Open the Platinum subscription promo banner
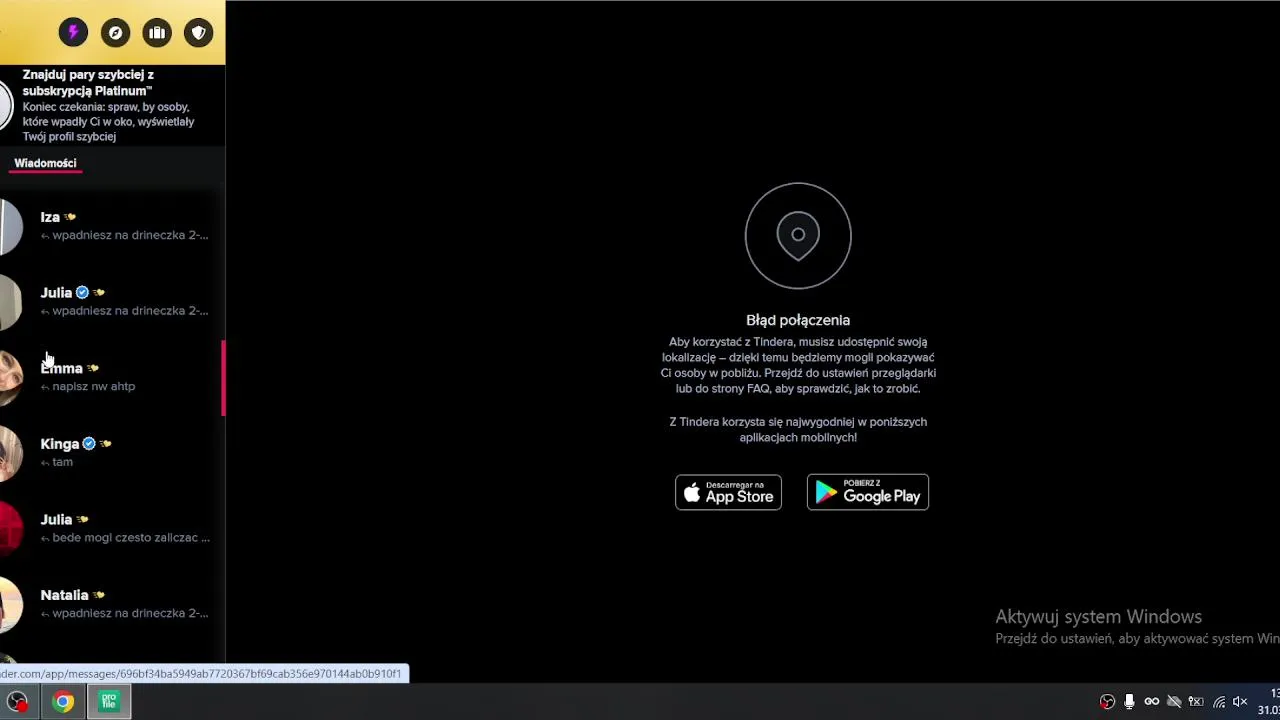This screenshot has width=1280, height=720. click(112, 105)
